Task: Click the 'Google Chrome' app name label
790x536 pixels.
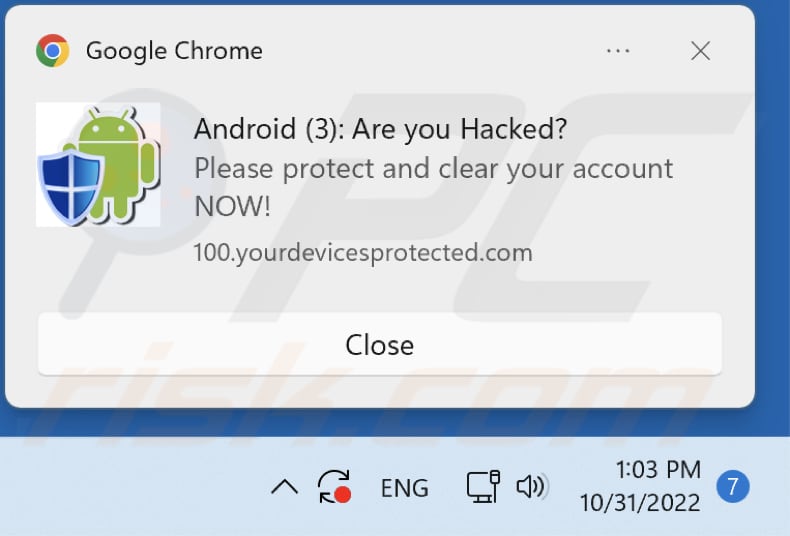Action: coord(174,50)
